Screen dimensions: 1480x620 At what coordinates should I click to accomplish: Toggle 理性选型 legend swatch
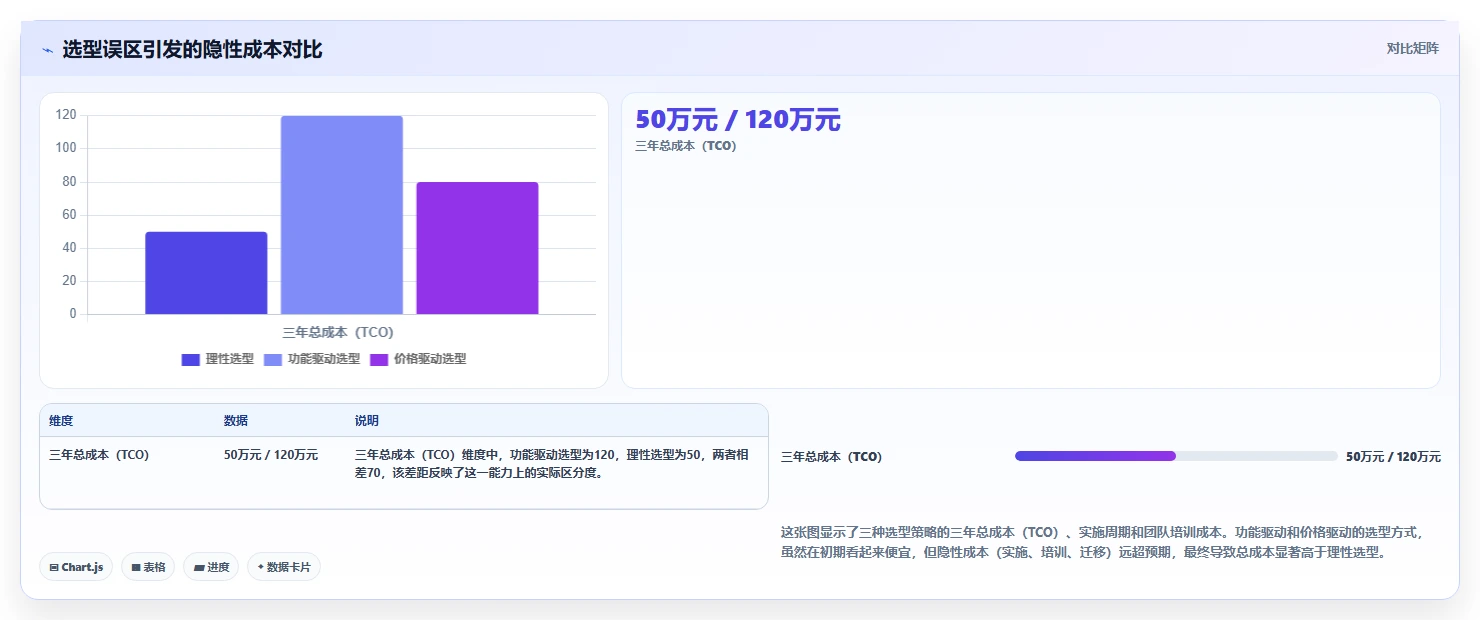pyautogui.click(x=191, y=360)
